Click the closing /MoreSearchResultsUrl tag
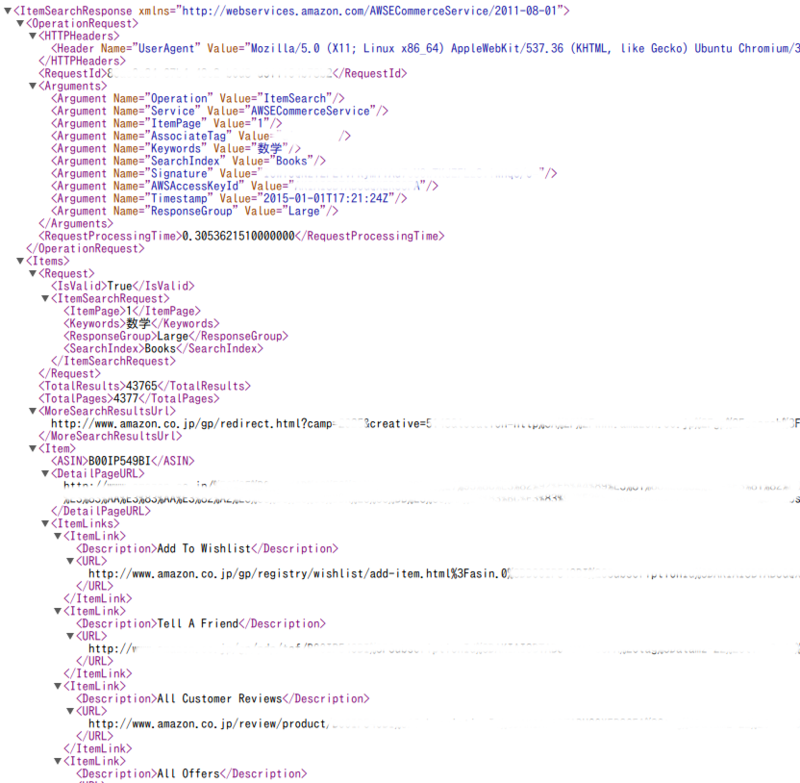The height and width of the screenshot is (783, 800). [x=110, y=436]
